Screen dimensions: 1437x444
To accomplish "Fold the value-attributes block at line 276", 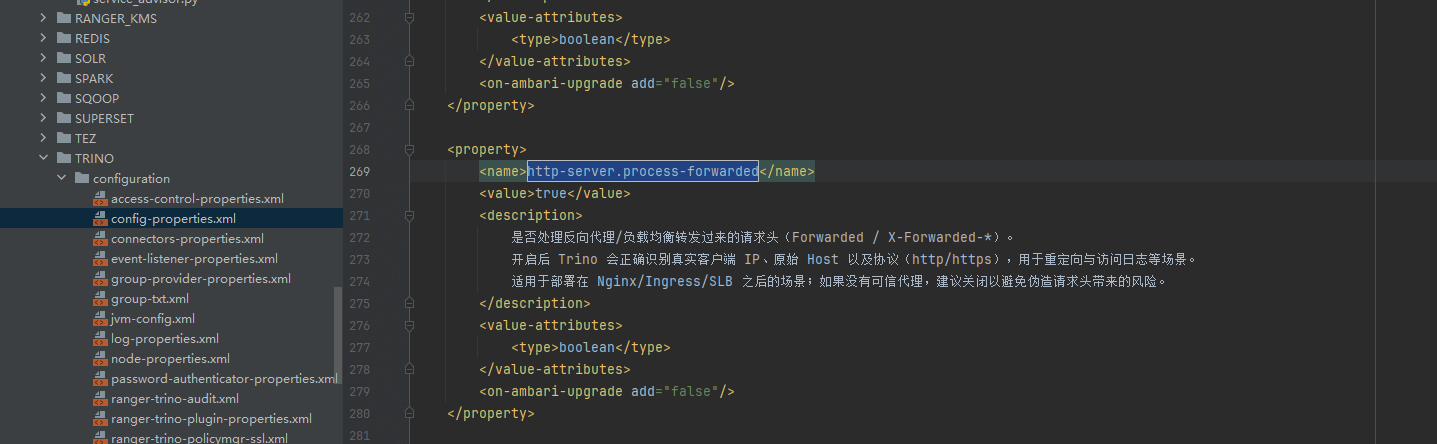I will 409,325.
